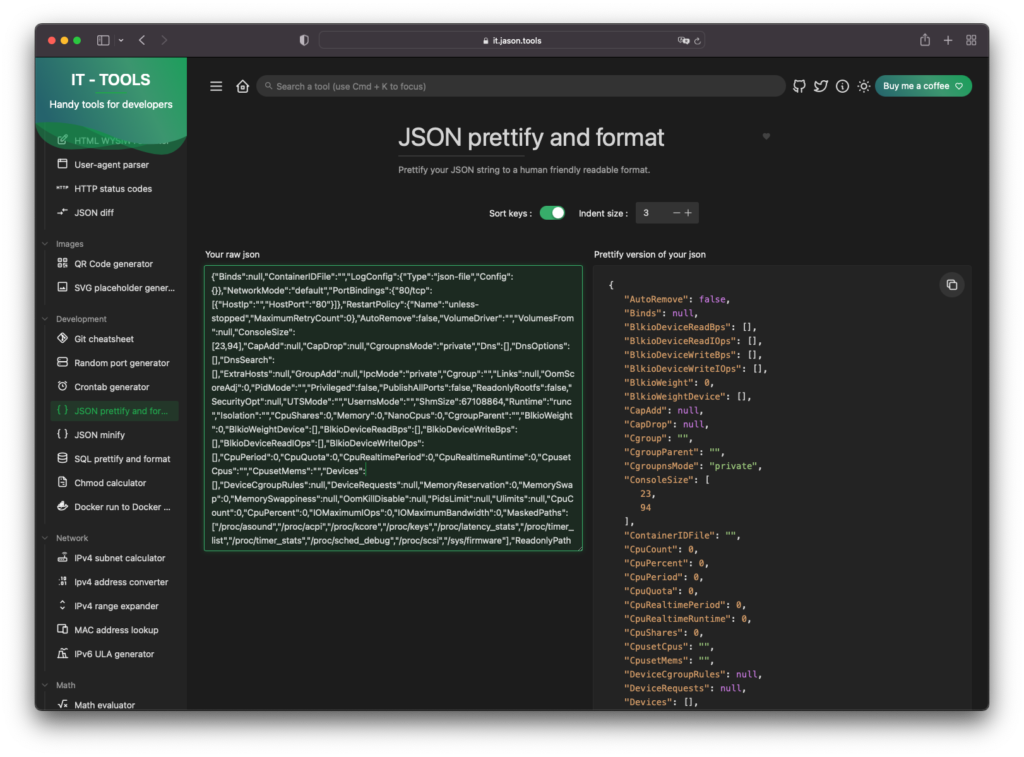Viewport: 1024px width, 757px height.
Task: Click the User-agent parser icon
Action: coord(62,164)
